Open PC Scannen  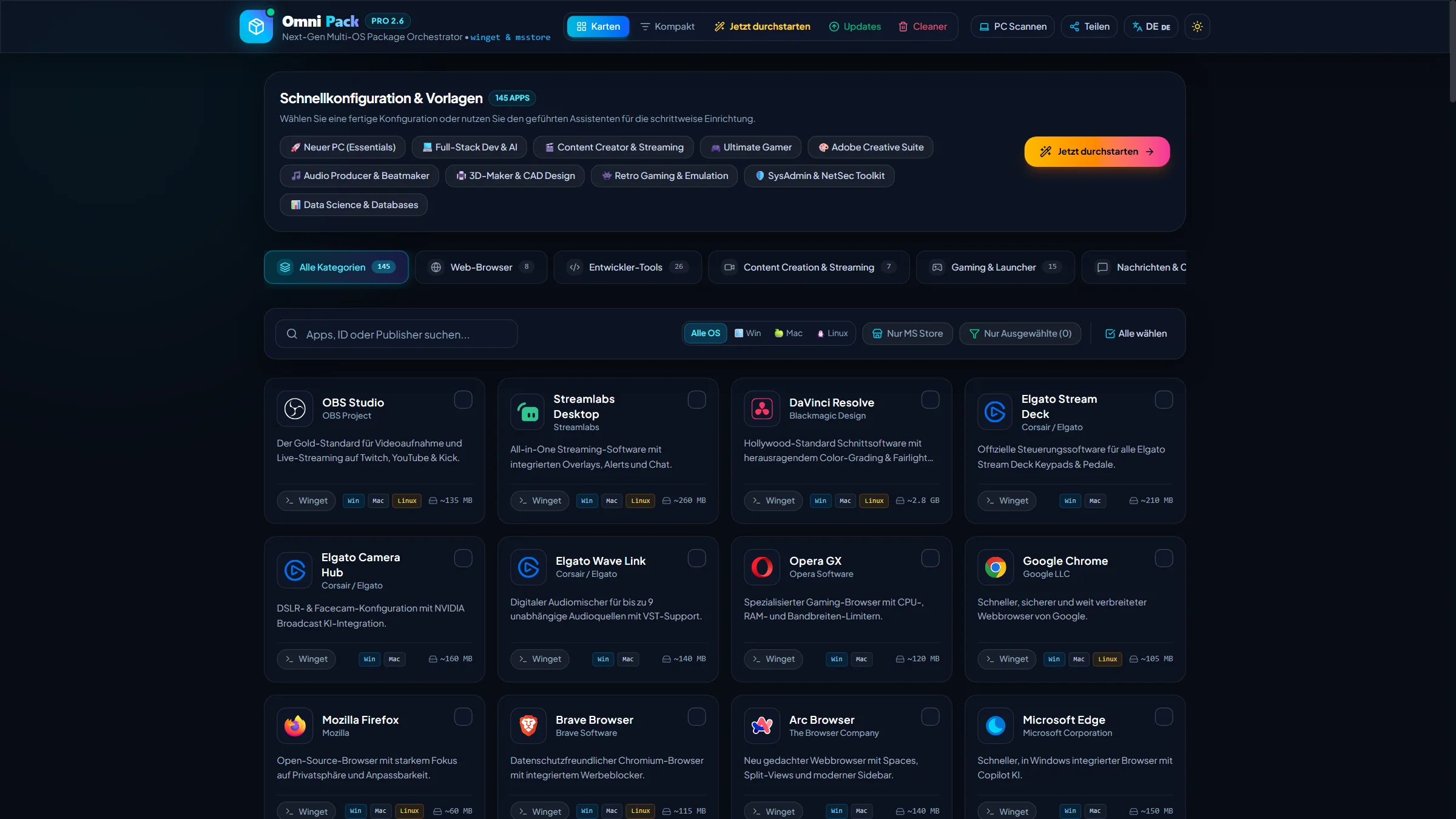coord(1013,27)
